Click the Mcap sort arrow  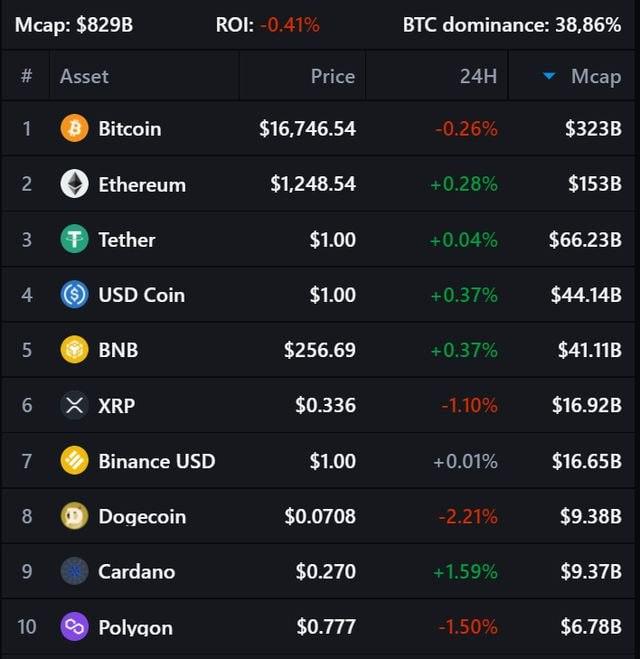(x=549, y=76)
